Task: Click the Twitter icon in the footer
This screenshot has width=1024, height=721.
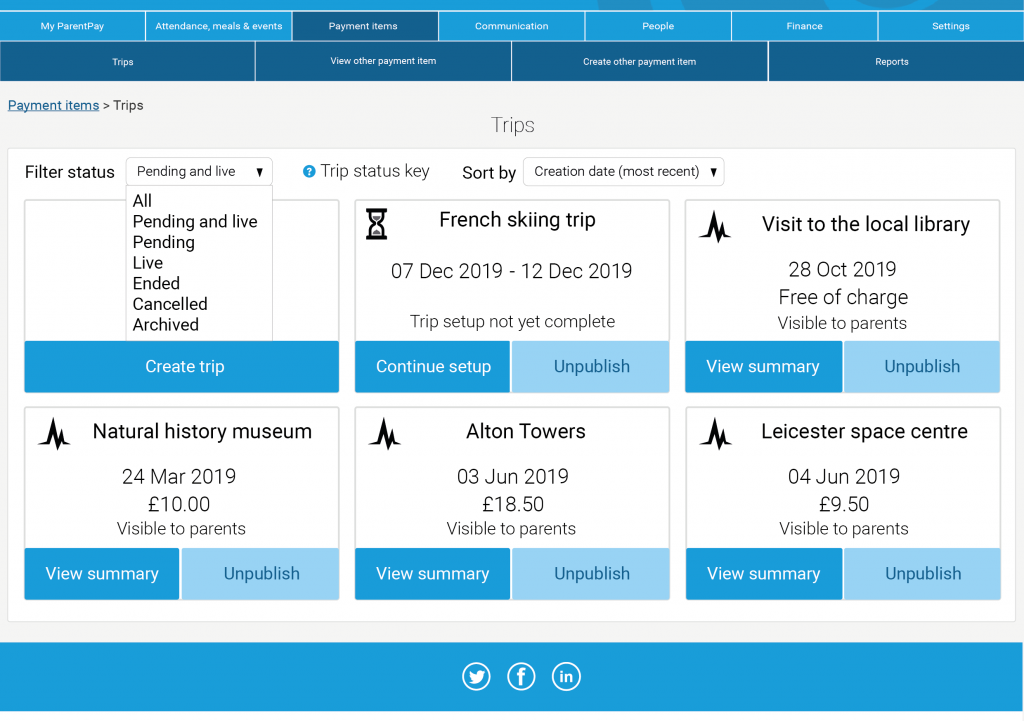Action: coord(477,677)
